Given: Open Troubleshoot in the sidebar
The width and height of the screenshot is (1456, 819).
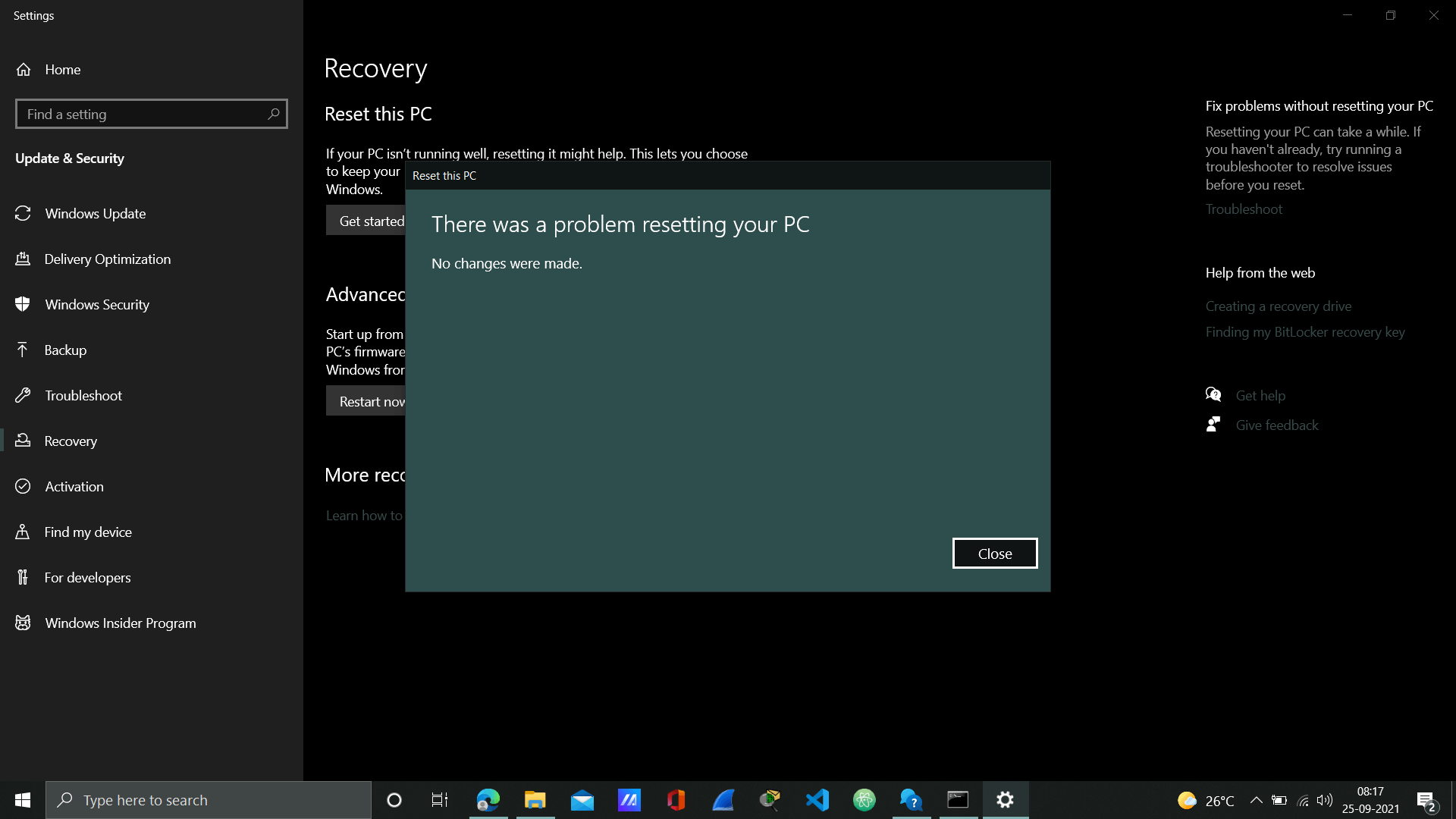Looking at the screenshot, I should [83, 396].
